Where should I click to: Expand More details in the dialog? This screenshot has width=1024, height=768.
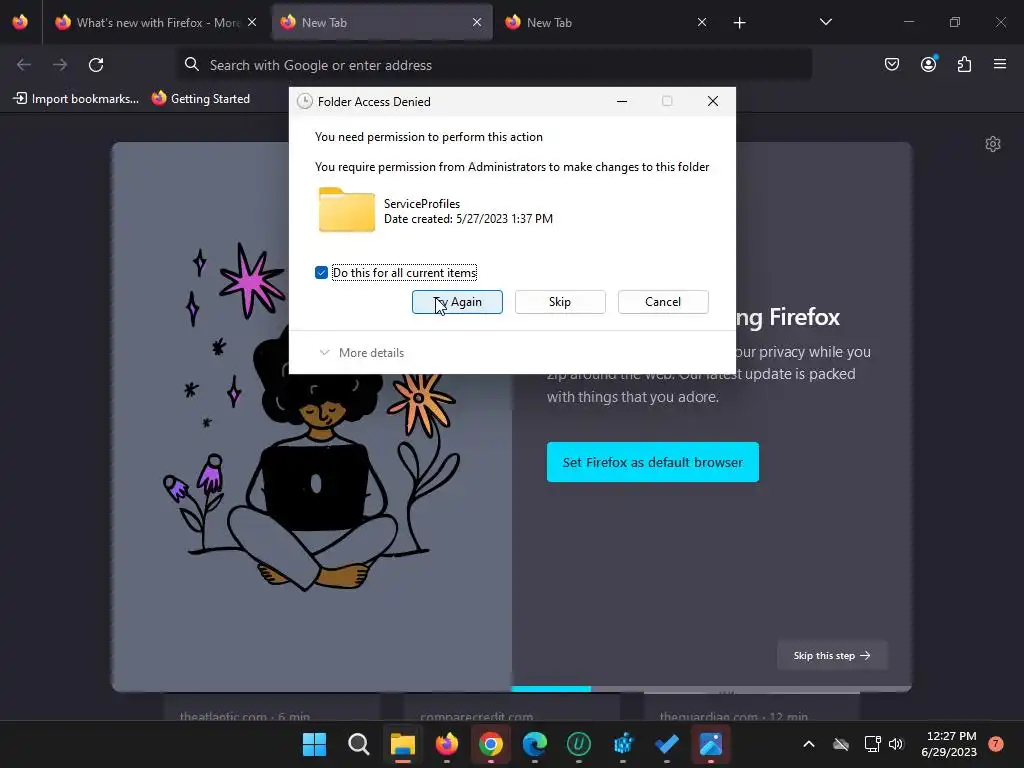(x=362, y=353)
